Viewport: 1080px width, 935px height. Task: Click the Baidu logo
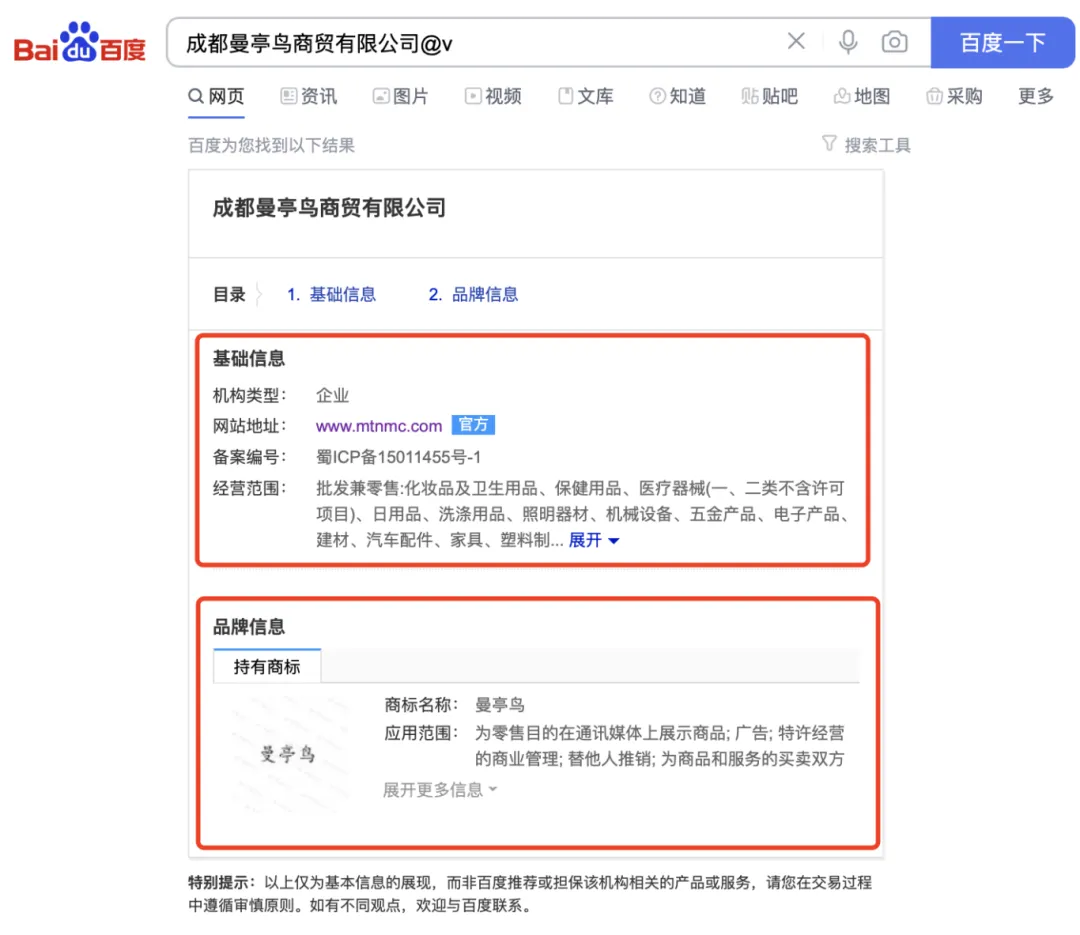pyautogui.click(x=80, y=43)
